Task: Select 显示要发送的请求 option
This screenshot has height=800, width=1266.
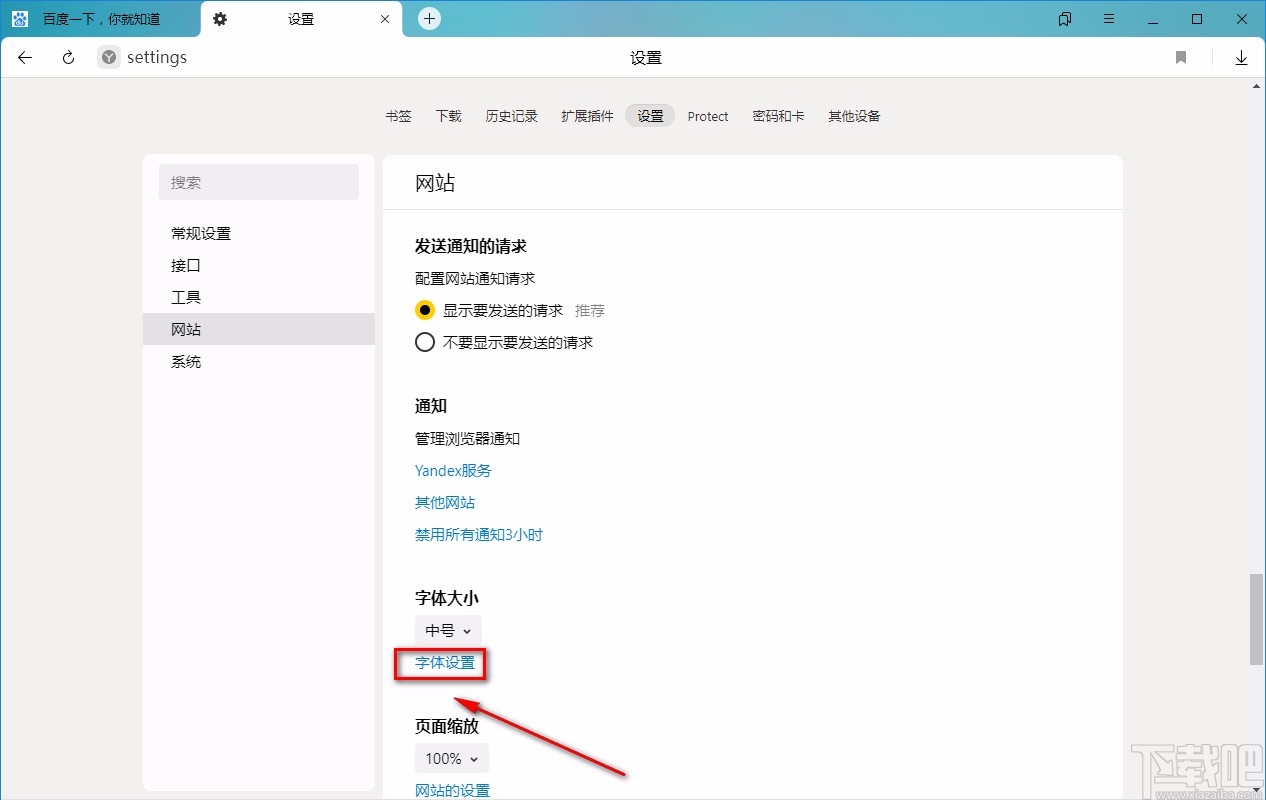Action: point(425,310)
